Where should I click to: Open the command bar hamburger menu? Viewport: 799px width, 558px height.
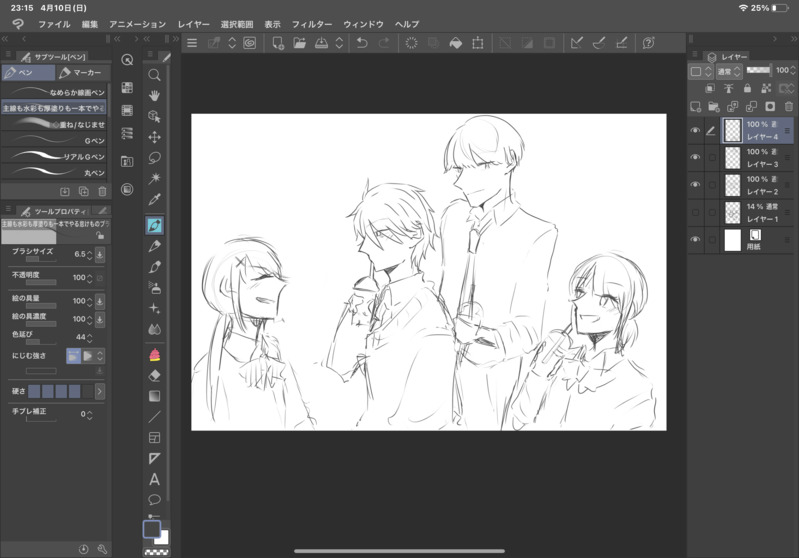192,43
